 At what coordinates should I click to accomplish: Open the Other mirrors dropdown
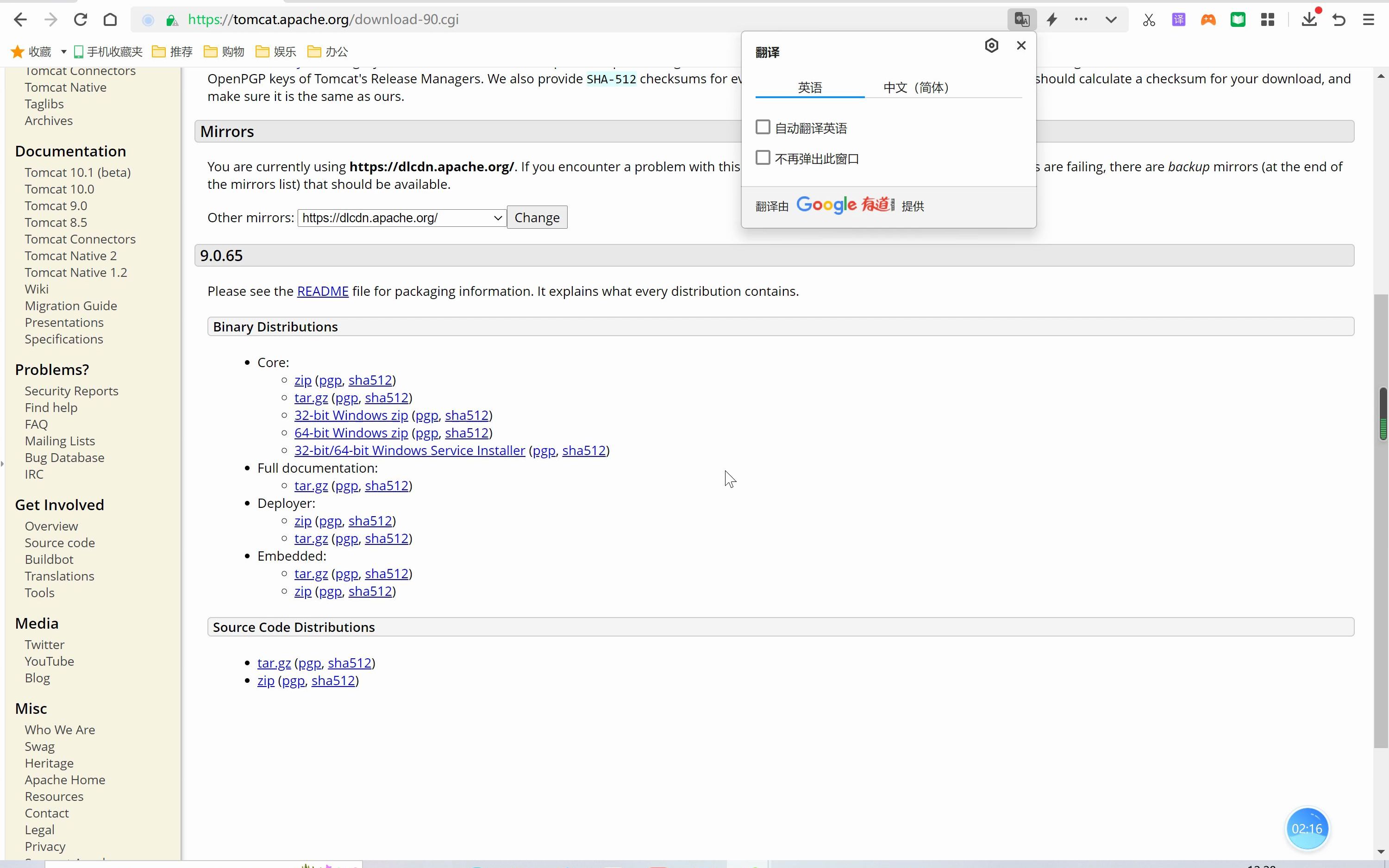pyautogui.click(x=402, y=218)
